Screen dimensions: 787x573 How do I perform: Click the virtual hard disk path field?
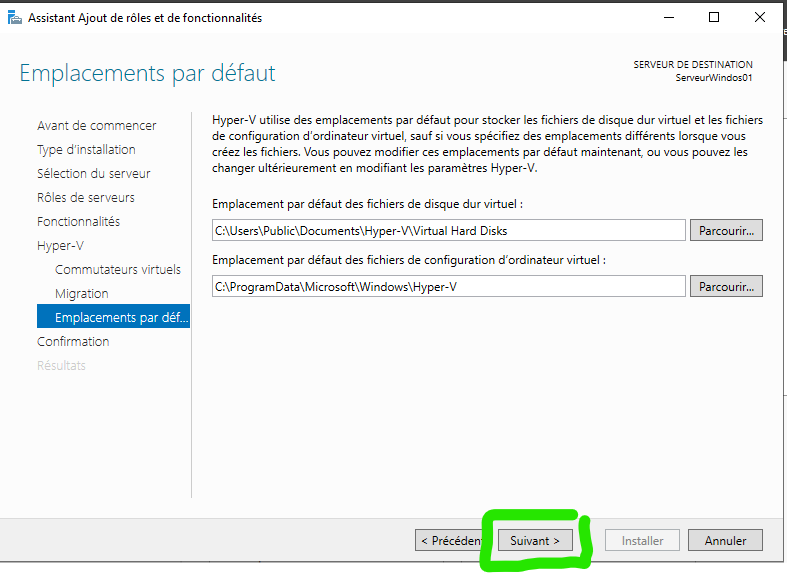(x=448, y=230)
